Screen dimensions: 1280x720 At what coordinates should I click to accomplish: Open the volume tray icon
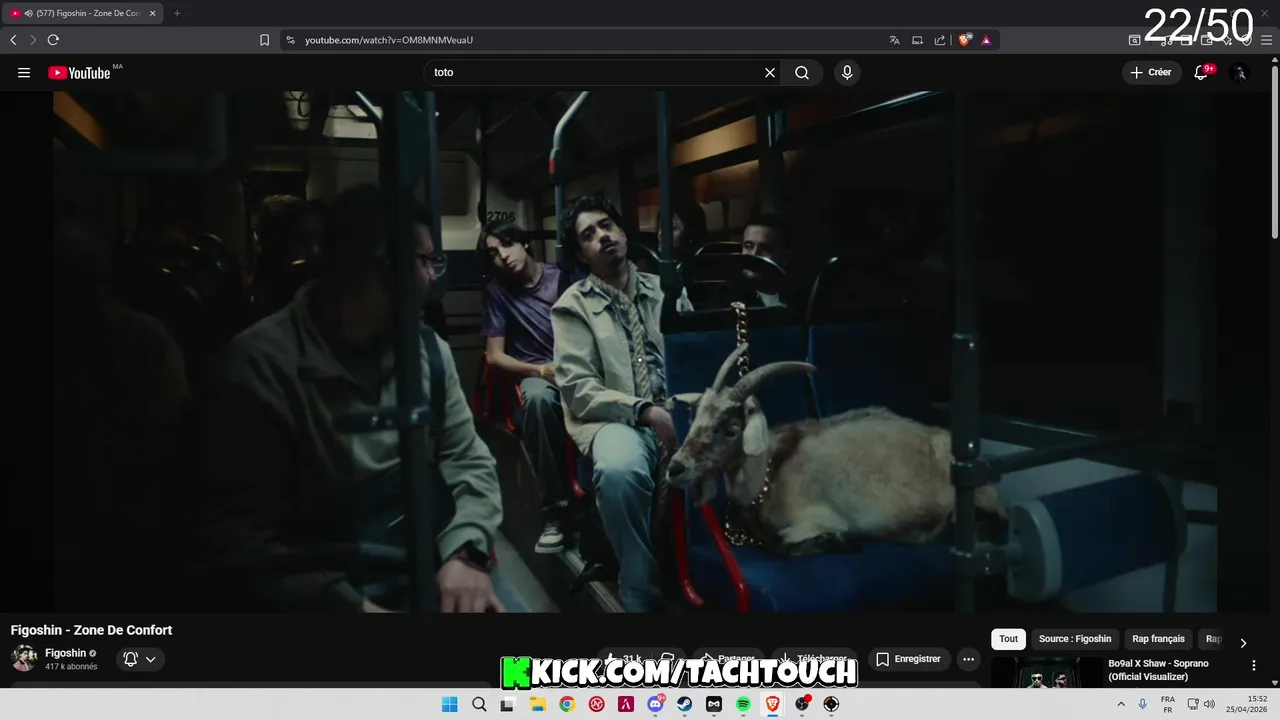point(1209,704)
